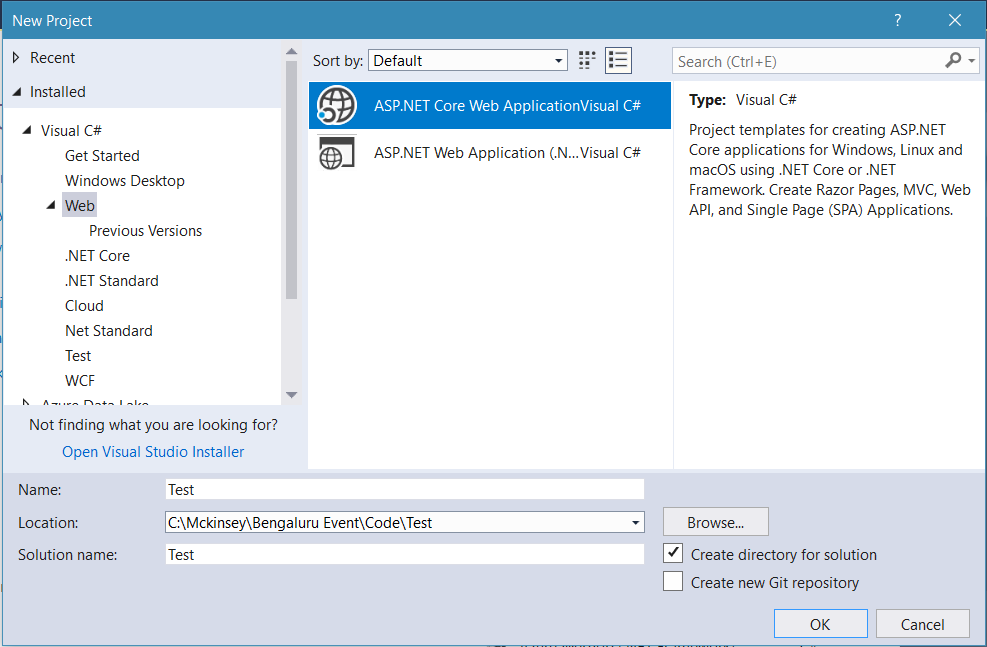
Task: Enable Create new Git repository
Action: click(673, 582)
